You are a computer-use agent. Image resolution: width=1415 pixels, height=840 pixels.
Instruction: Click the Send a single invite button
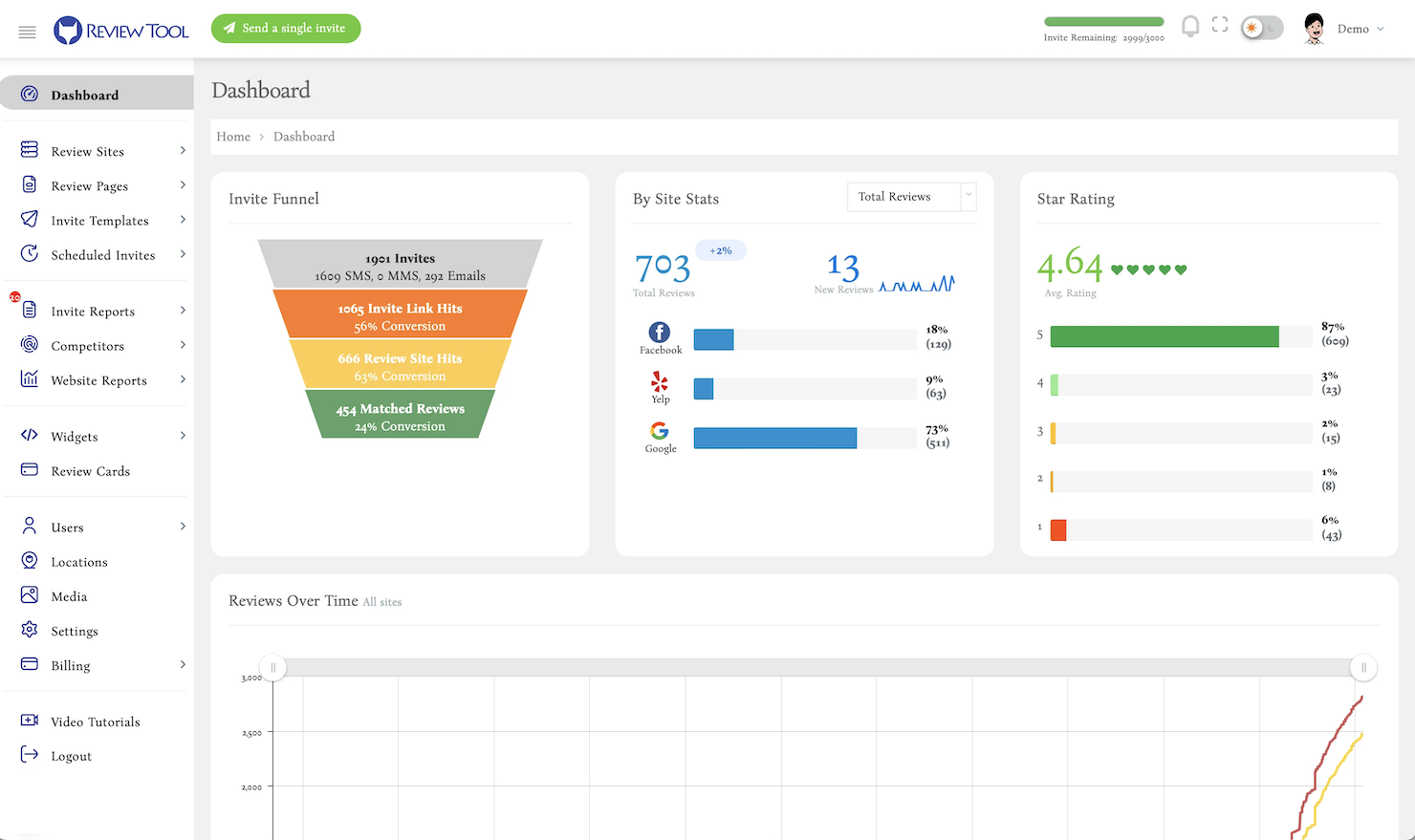click(x=285, y=29)
